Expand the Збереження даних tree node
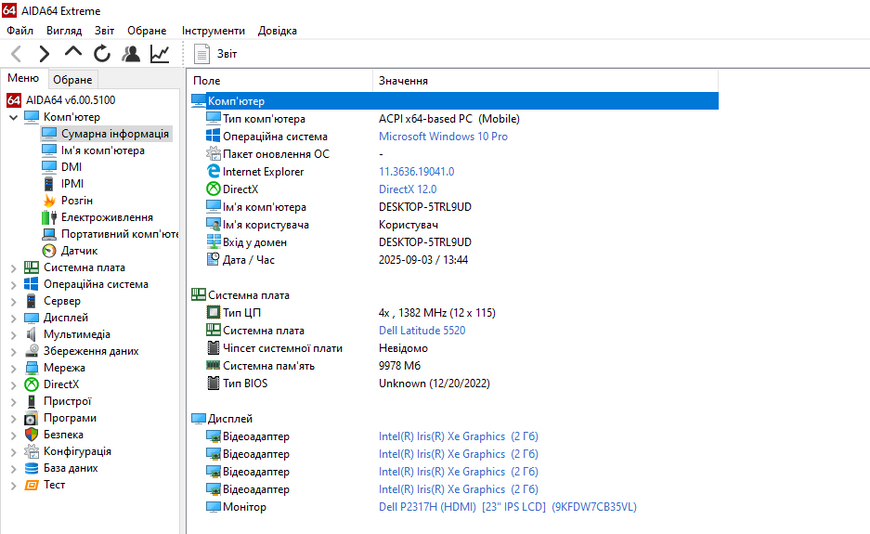870x534 pixels. point(13,351)
